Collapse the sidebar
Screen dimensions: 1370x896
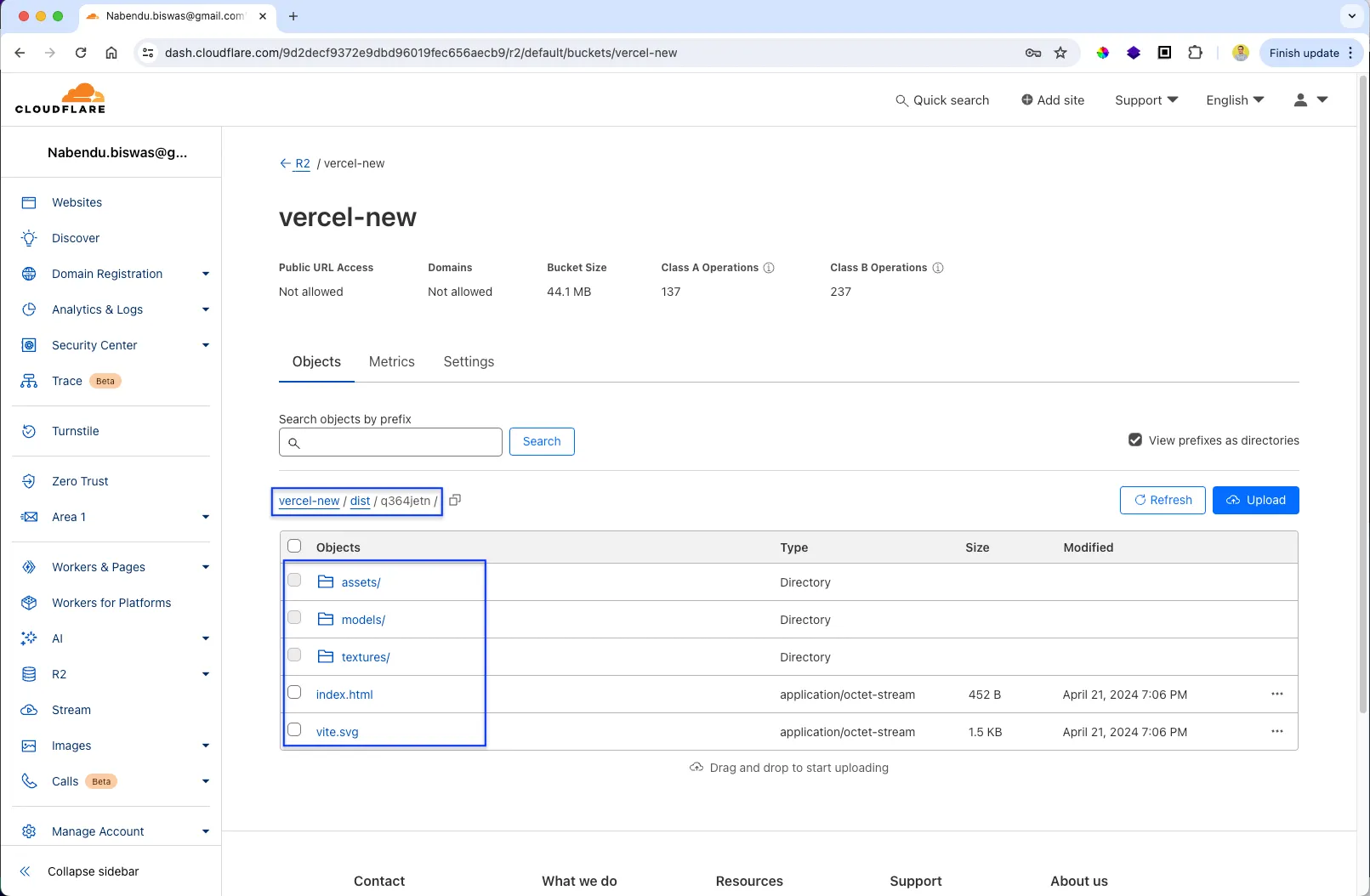coord(79,871)
